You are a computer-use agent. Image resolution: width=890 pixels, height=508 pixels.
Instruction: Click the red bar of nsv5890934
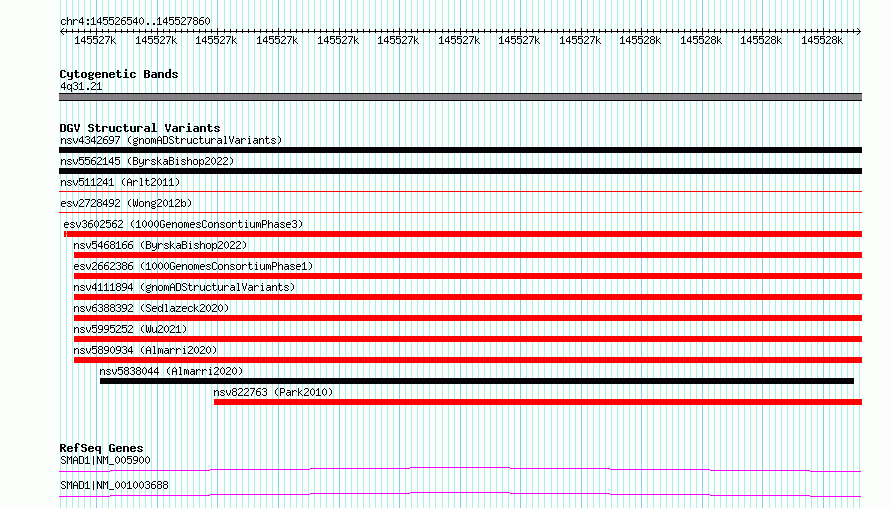pos(468,360)
